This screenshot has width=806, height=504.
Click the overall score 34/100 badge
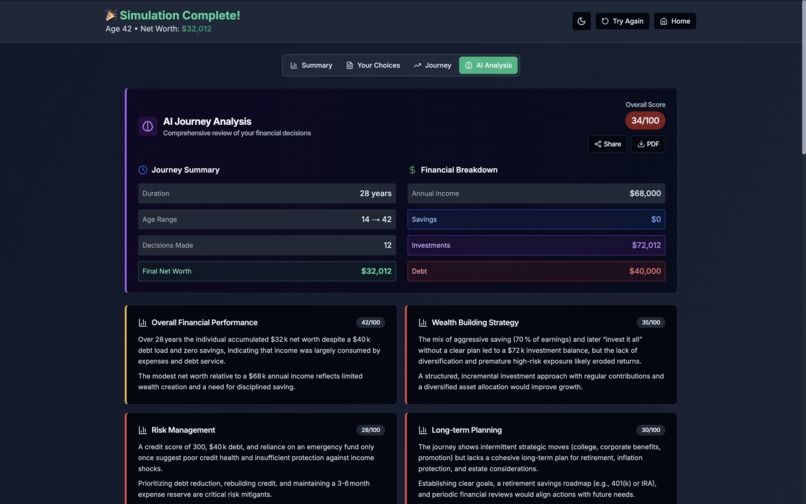pyautogui.click(x=645, y=120)
